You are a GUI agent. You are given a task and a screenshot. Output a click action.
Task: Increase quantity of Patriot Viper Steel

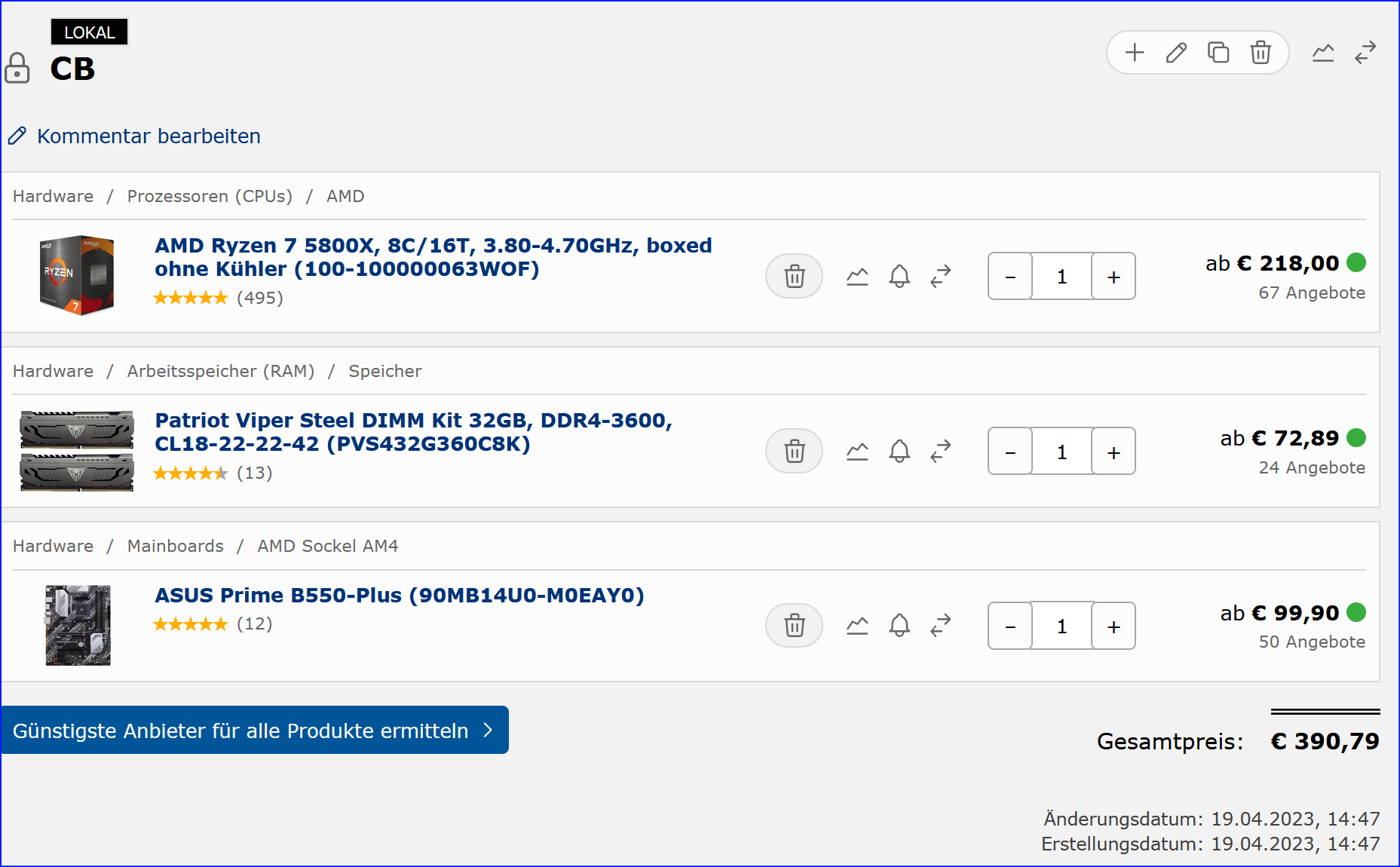point(1114,451)
